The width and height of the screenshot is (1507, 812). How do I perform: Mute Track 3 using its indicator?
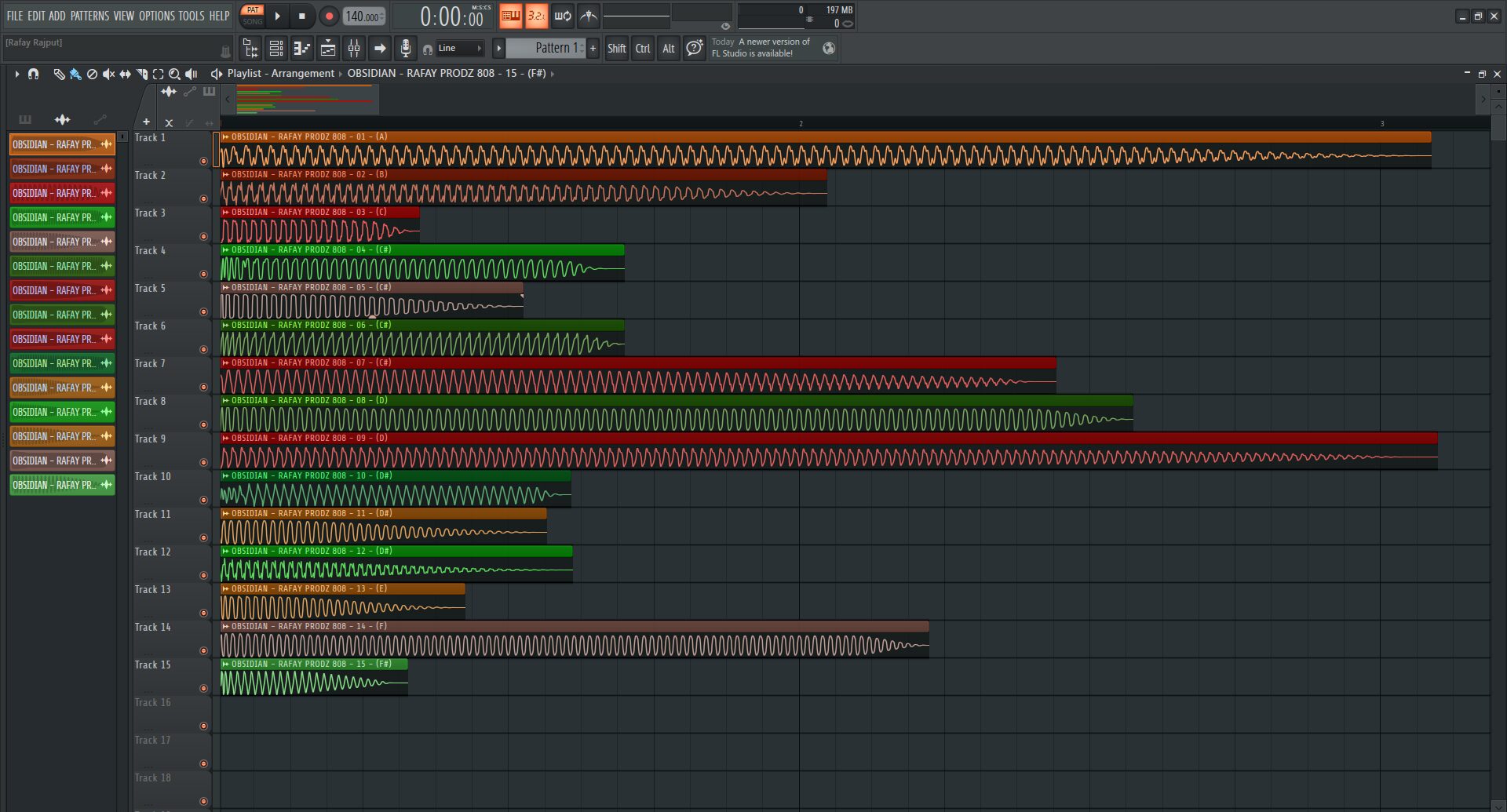click(x=203, y=236)
